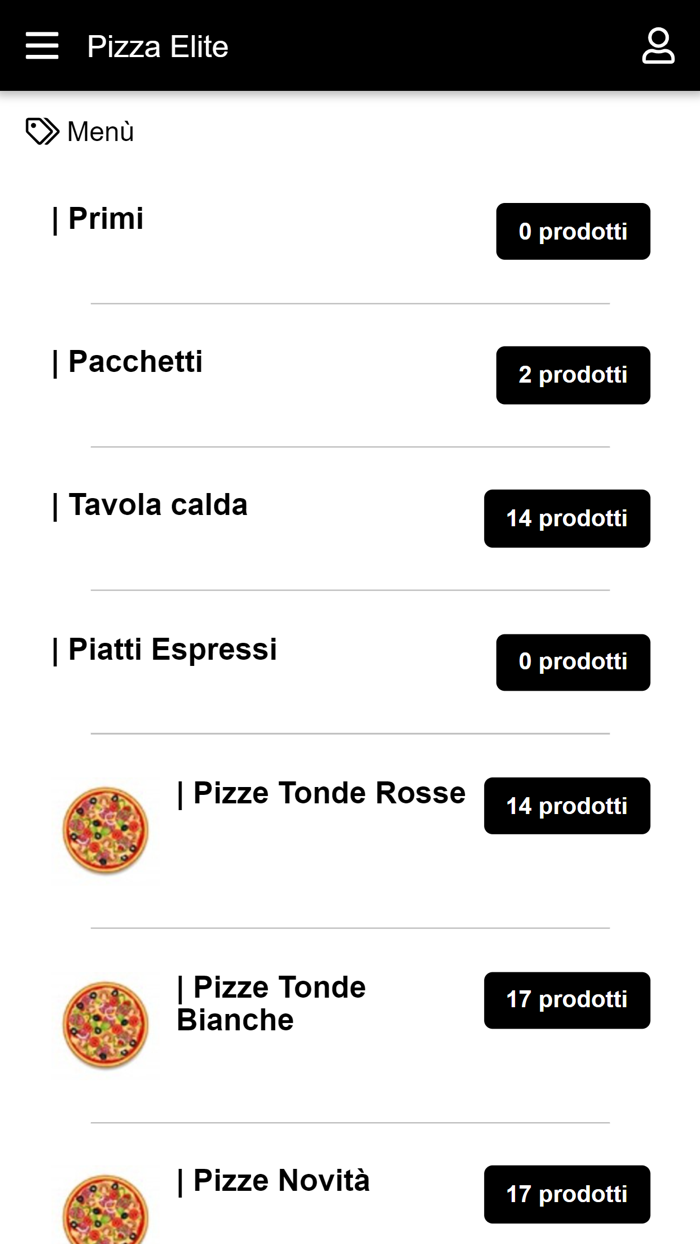Click the 17 prodotti badge for Pizze Tonde Bianche
The height and width of the screenshot is (1244, 700).
point(566,1000)
